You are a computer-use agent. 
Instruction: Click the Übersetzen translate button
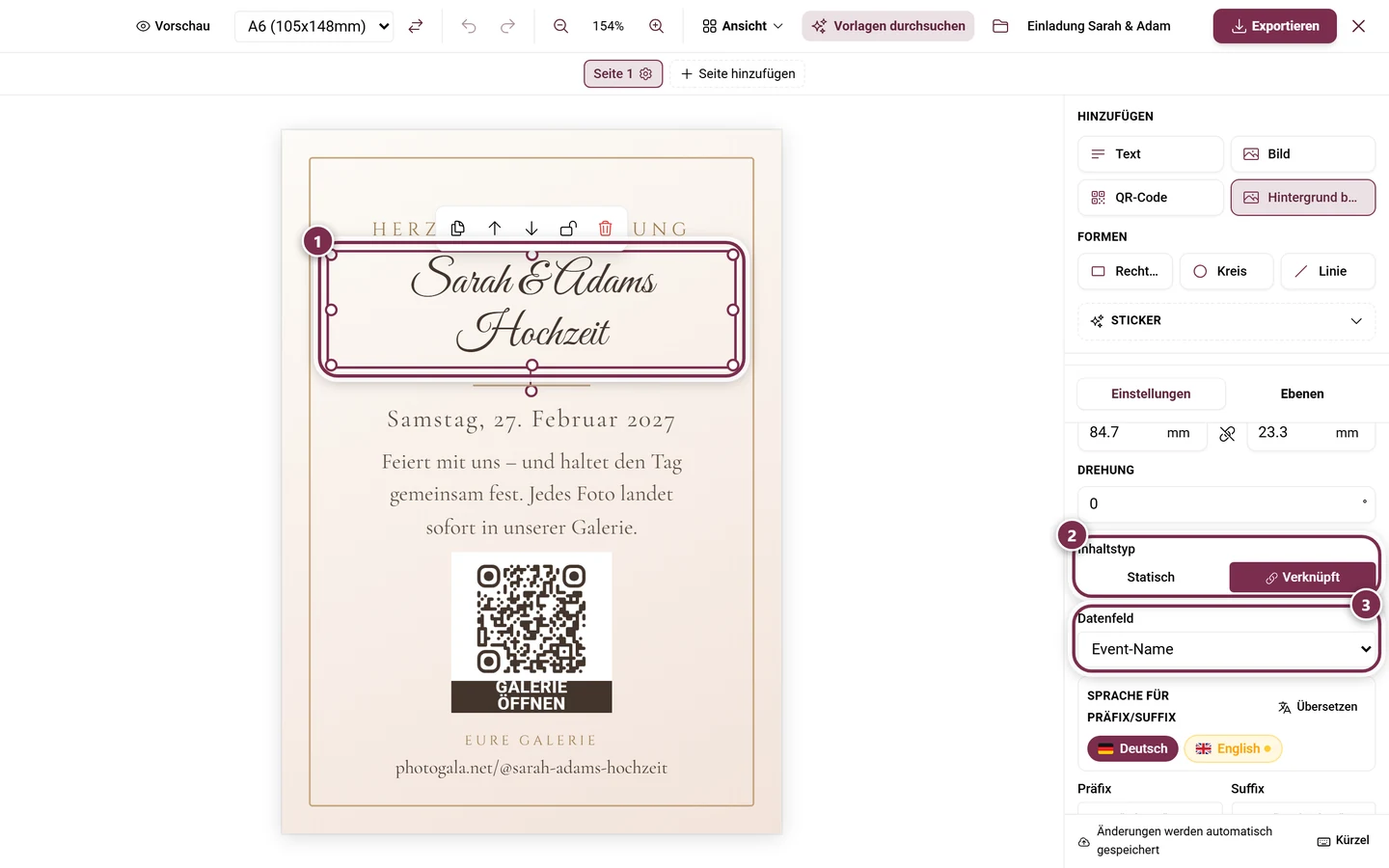1318,707
